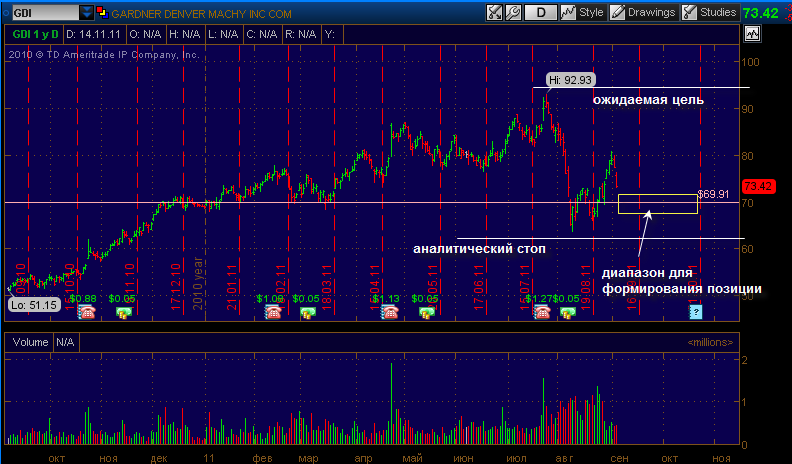Click the earnings phone icon labeled $1.13
Screen dimensions: 792x464
(x=389, y=313)
